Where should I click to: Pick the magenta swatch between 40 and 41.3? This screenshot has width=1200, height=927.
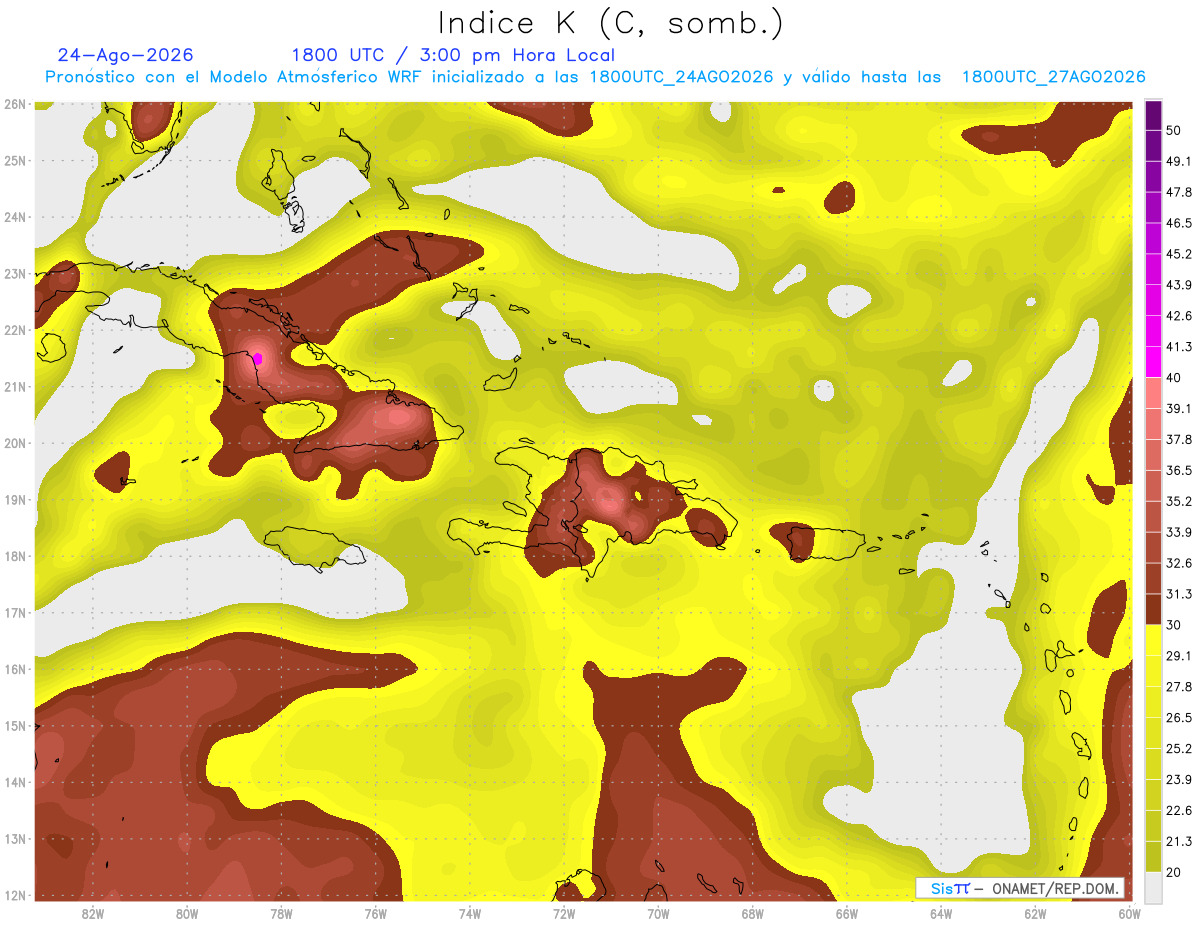point(1153,362)
